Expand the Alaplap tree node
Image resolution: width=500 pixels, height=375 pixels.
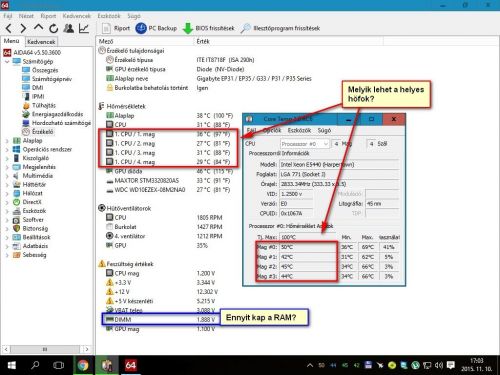pyautogui.click(x=7, y=141)
